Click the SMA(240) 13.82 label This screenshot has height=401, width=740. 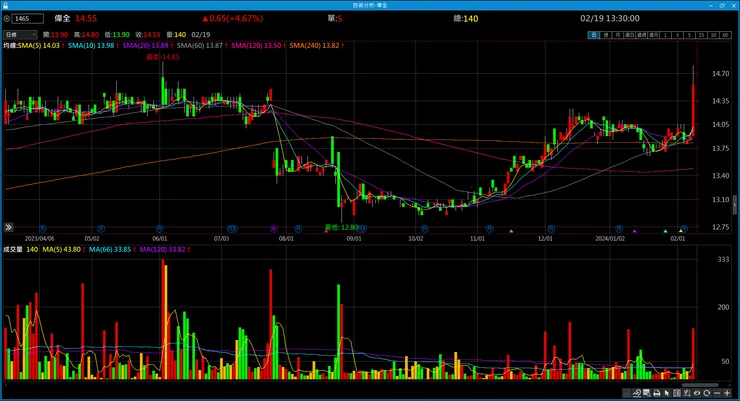(x=315, y=46)
